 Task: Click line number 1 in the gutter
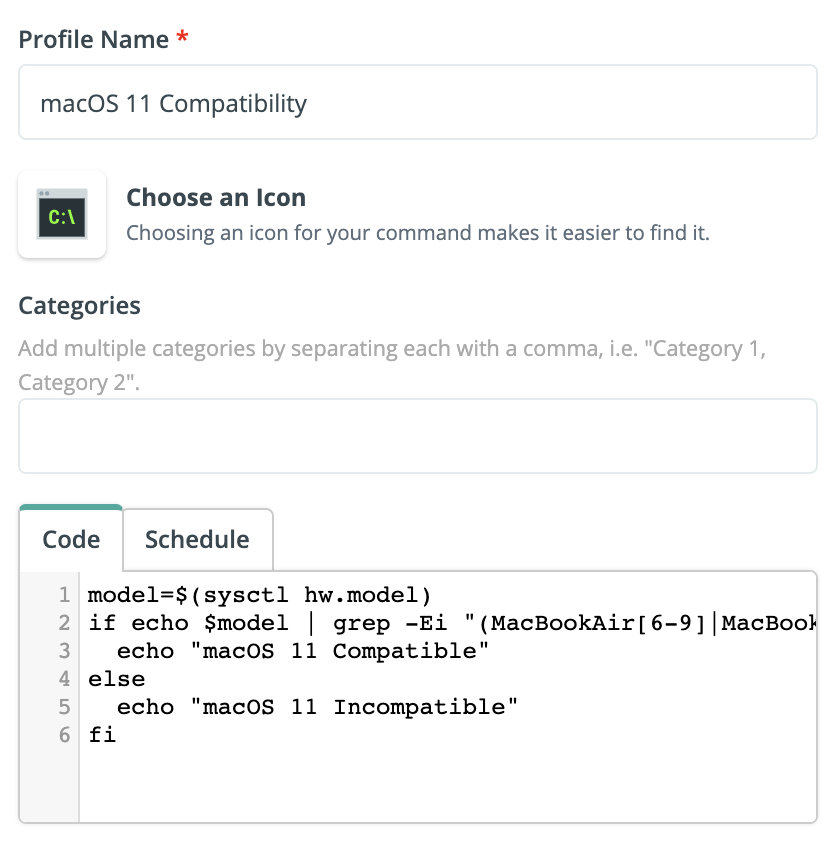click(x=64, y=595)
